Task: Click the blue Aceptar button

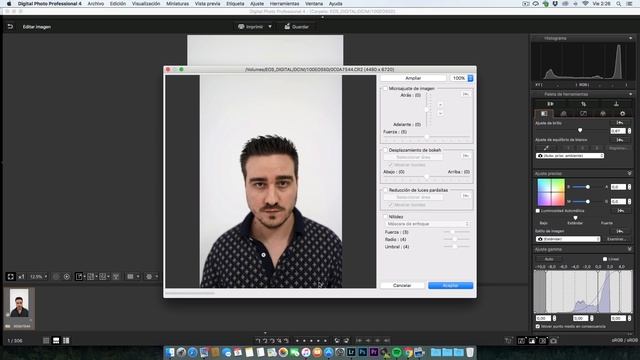Action: pos(451,285)
